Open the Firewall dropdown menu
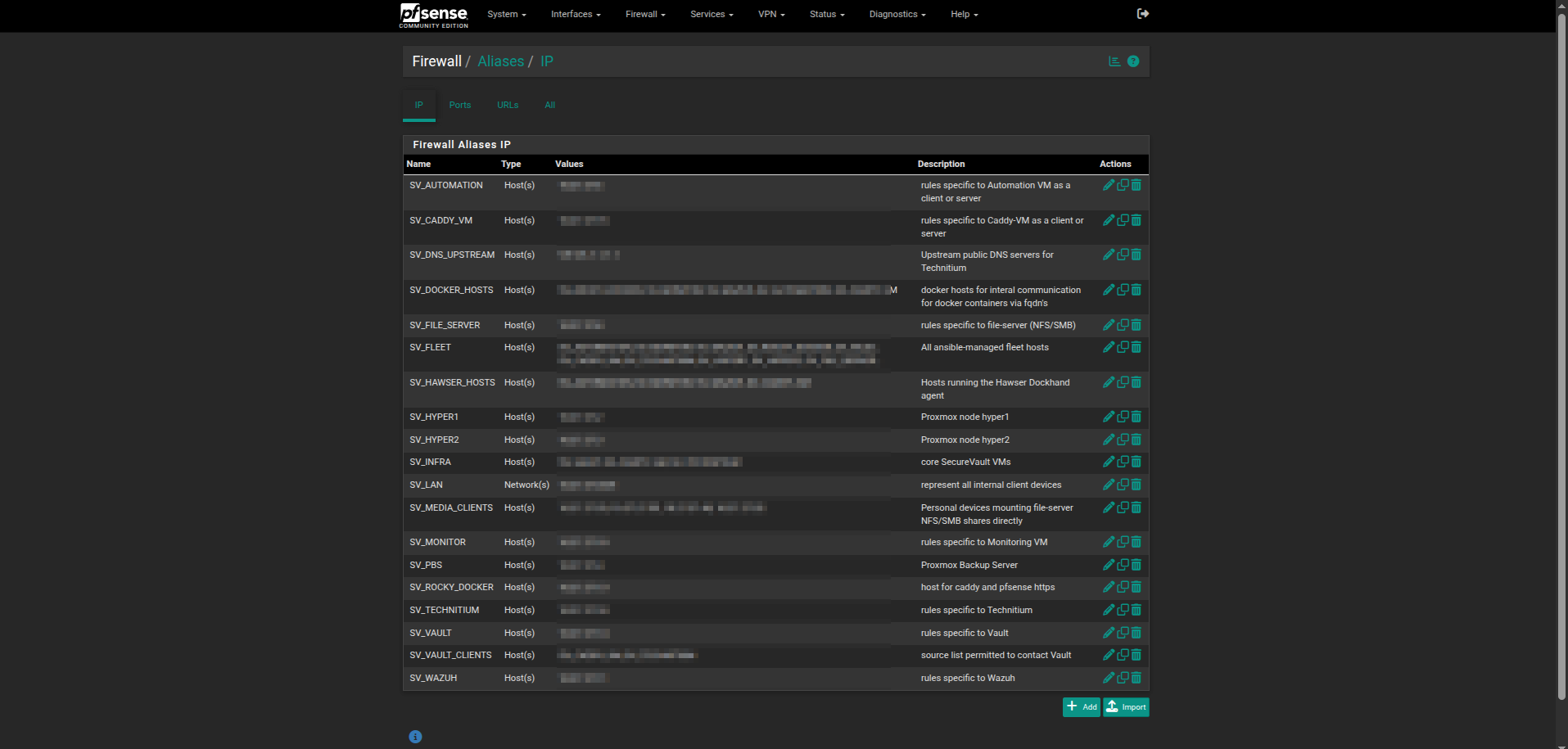 [x=645, y=15]
